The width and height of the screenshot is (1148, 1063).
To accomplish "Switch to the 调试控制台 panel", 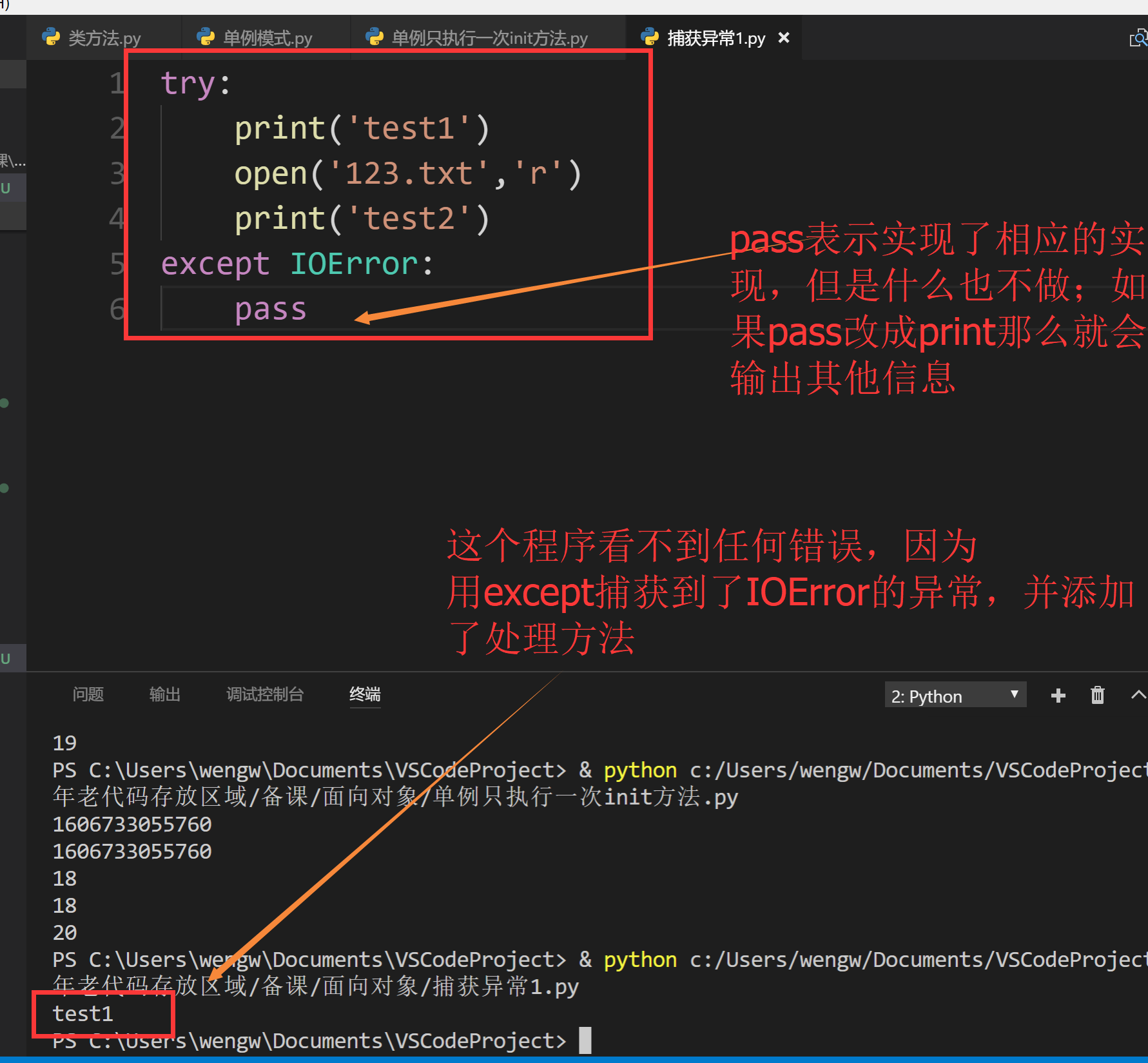I will (x=264, y=694).
